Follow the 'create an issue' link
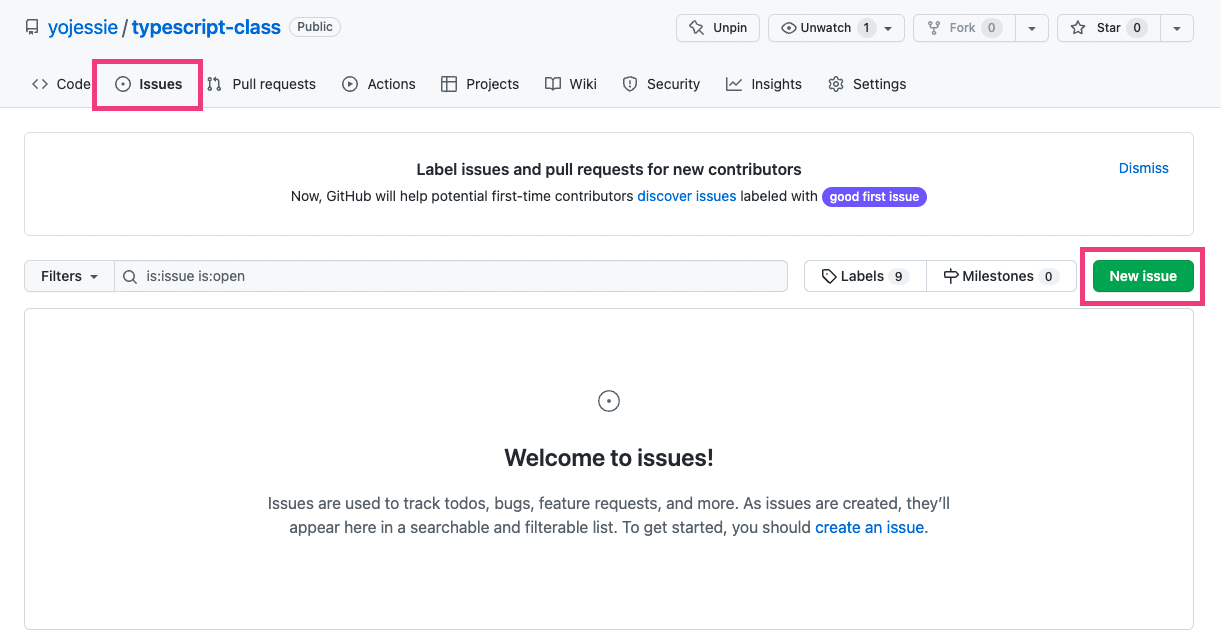The height and width of the screenshot is (642, 1221). pyautogui.click(x=869, y=527)
